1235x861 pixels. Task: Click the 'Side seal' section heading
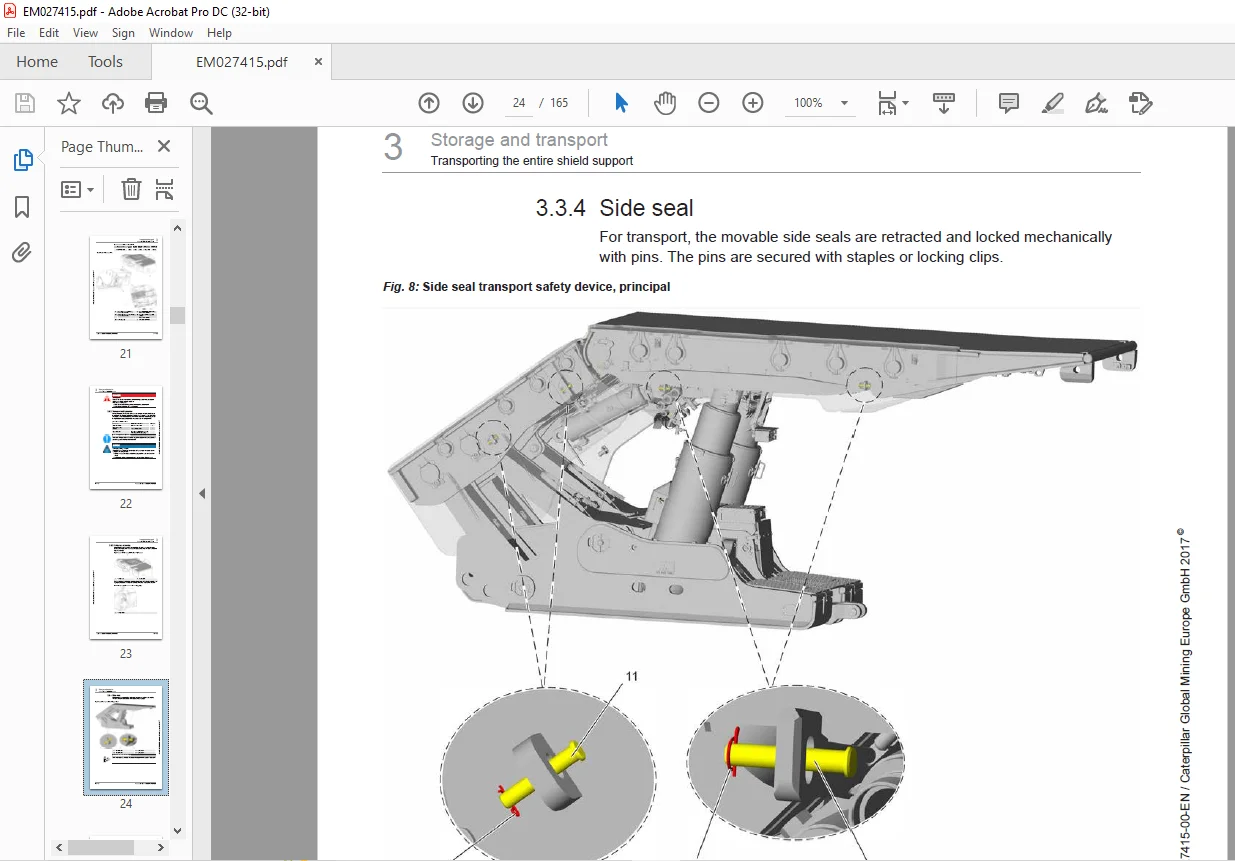point(646,208)
